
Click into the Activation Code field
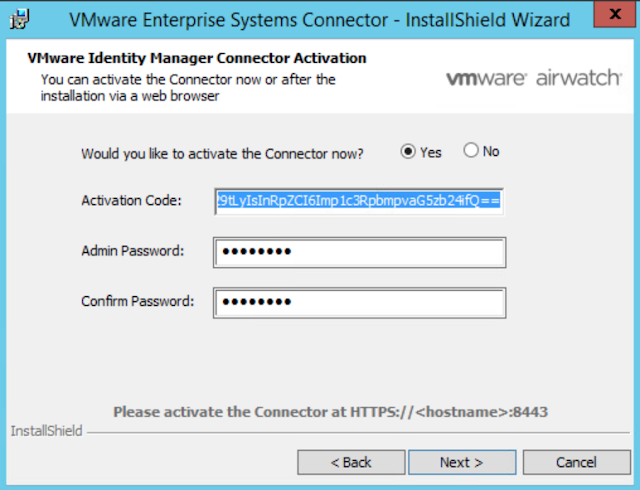pos(359,201)
